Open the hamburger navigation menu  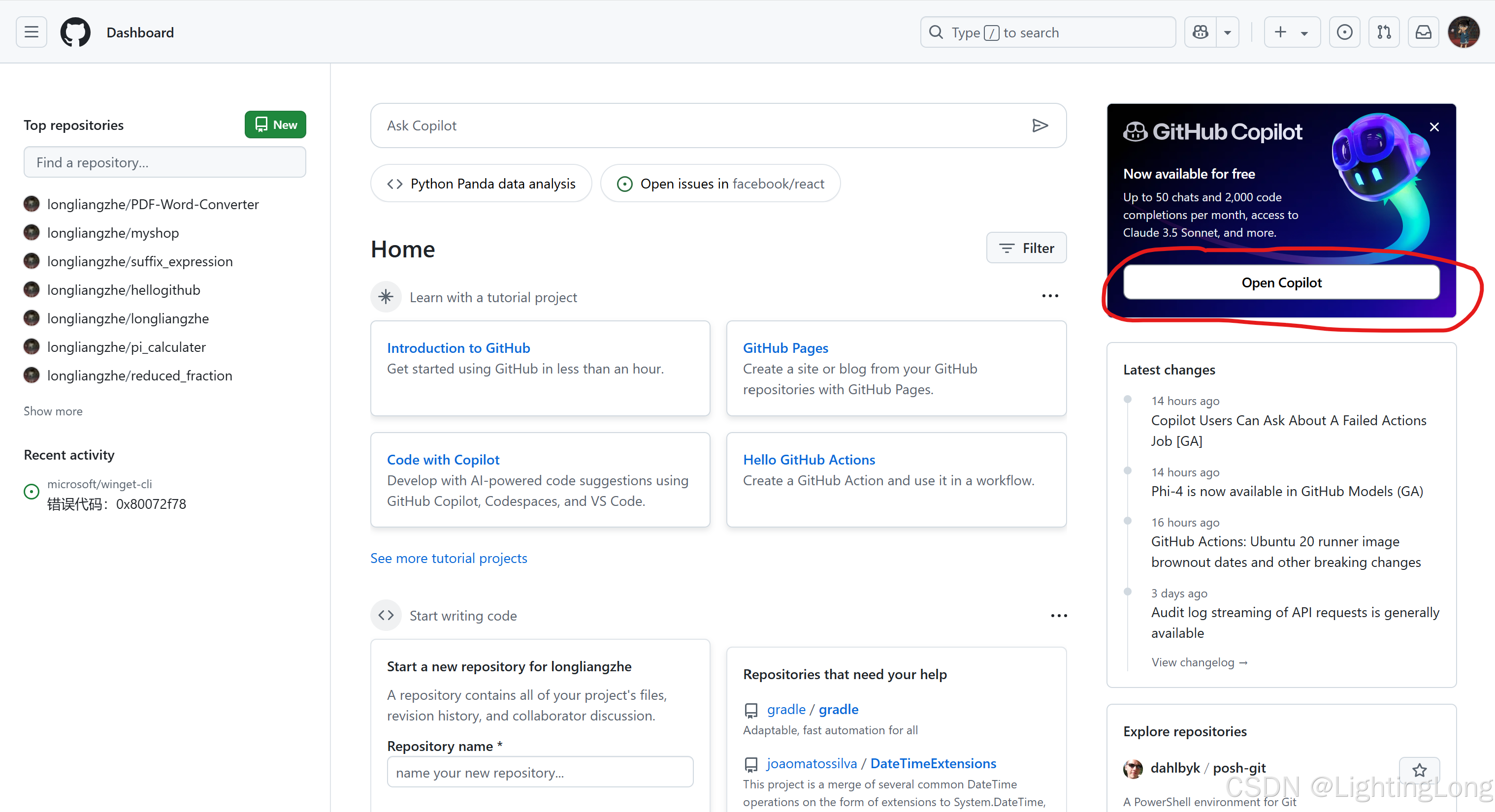click(x=32, y=32)
